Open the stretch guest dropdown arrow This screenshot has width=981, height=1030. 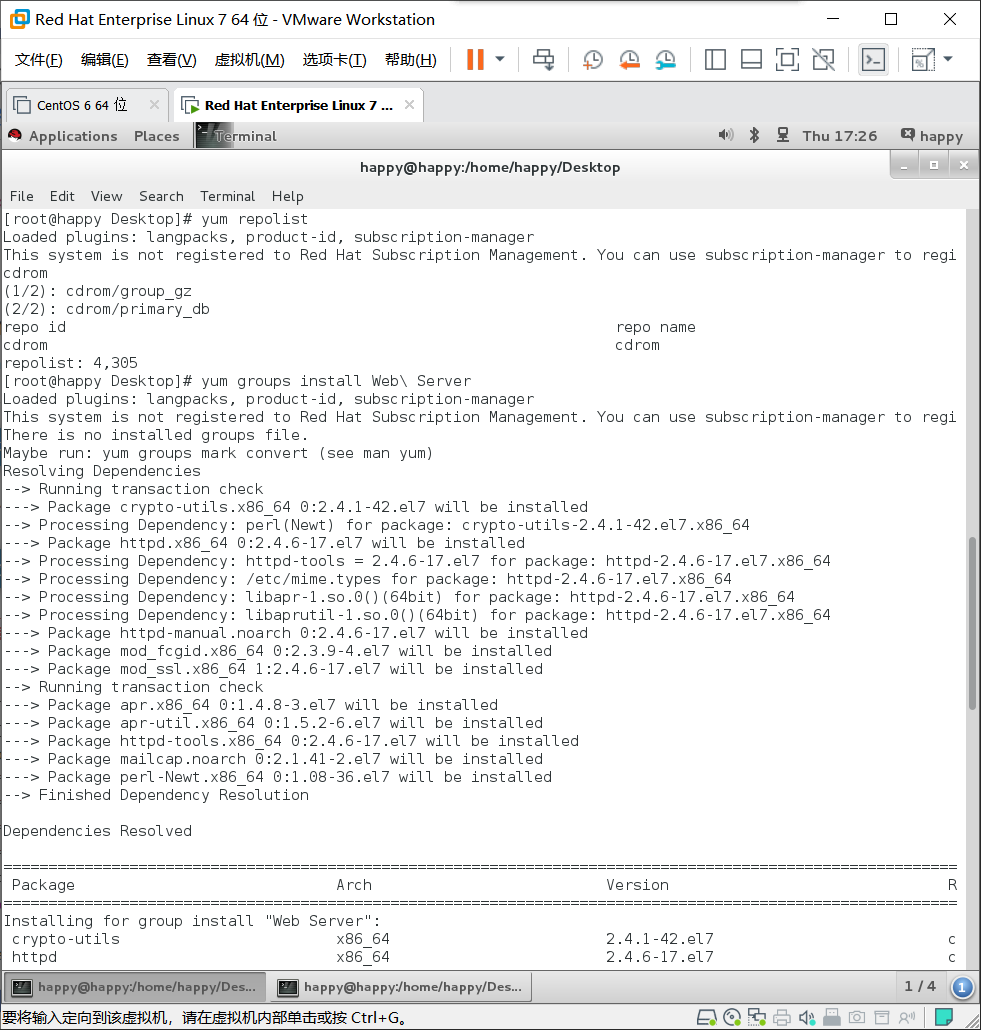[948, 59]
